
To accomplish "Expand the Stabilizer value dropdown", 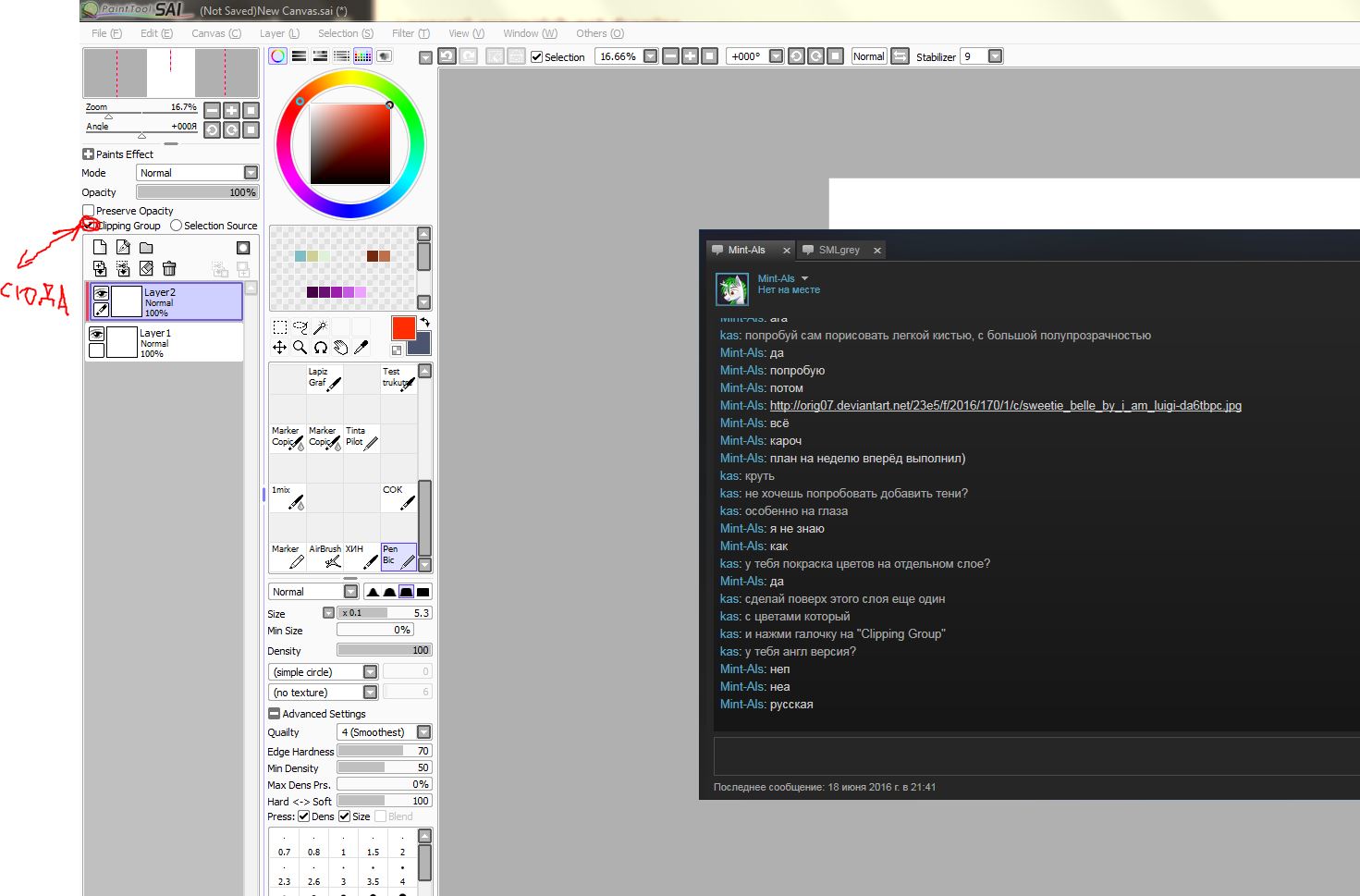I will coord(995,56).
